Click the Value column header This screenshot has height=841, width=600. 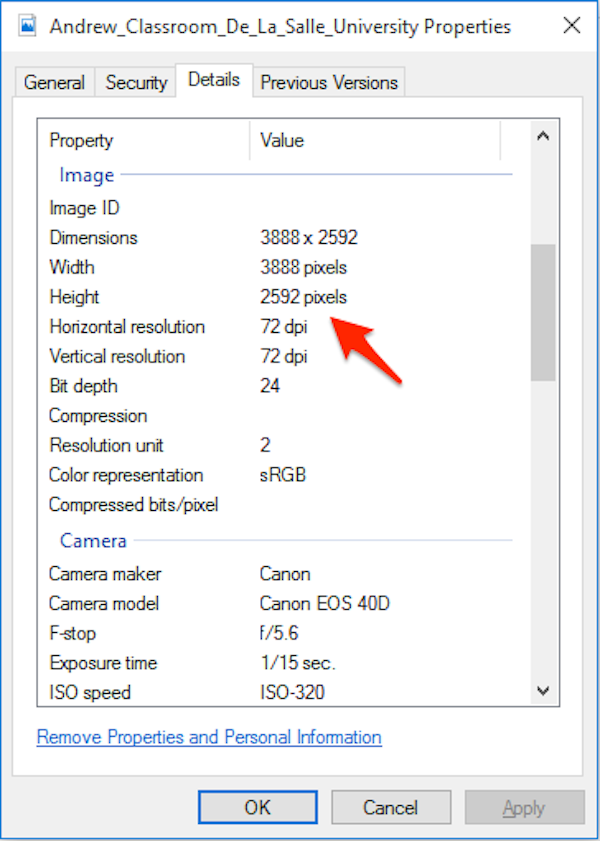coord(281,140)
